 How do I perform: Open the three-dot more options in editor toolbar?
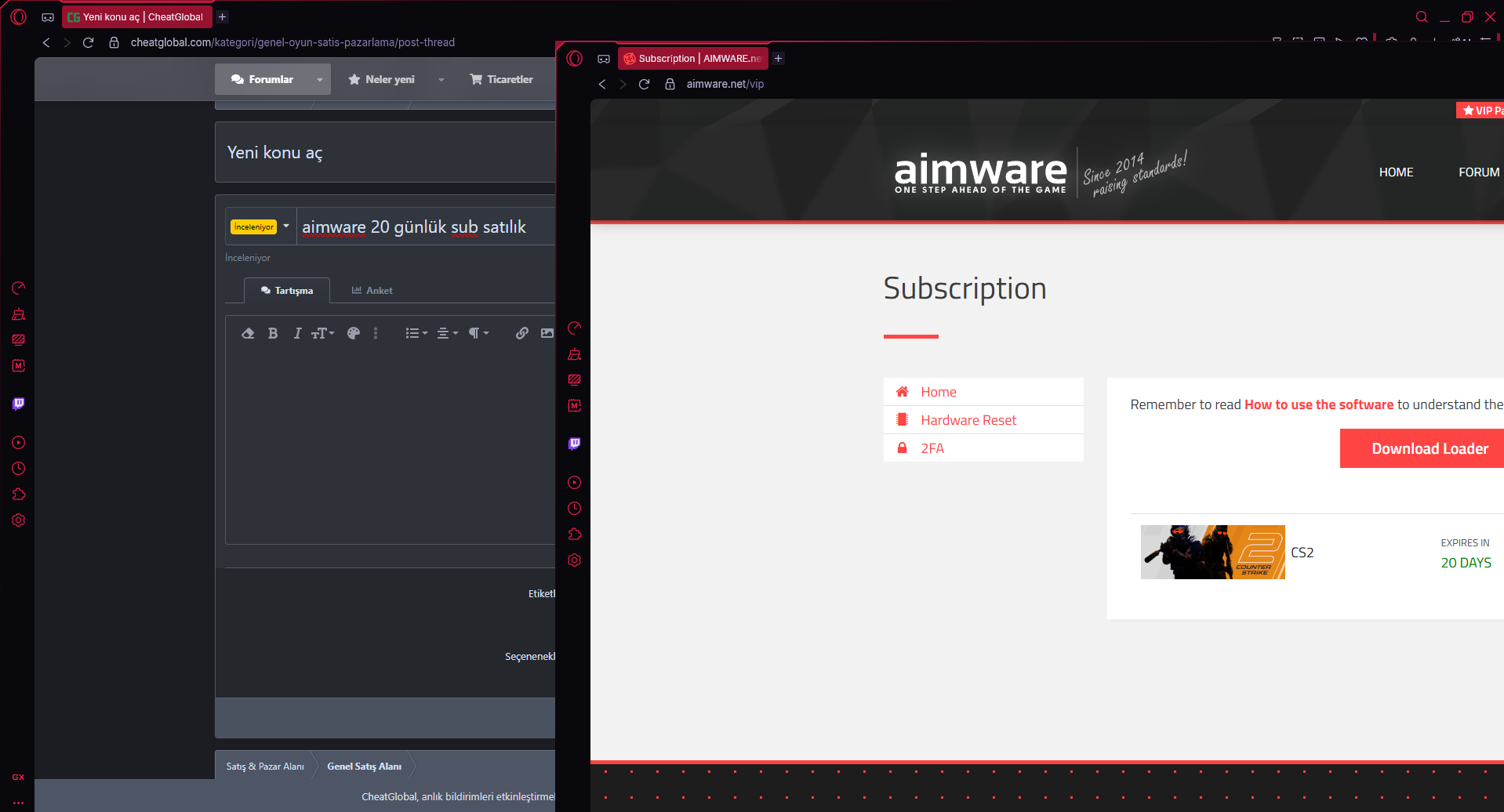click(x=376, y=333)
